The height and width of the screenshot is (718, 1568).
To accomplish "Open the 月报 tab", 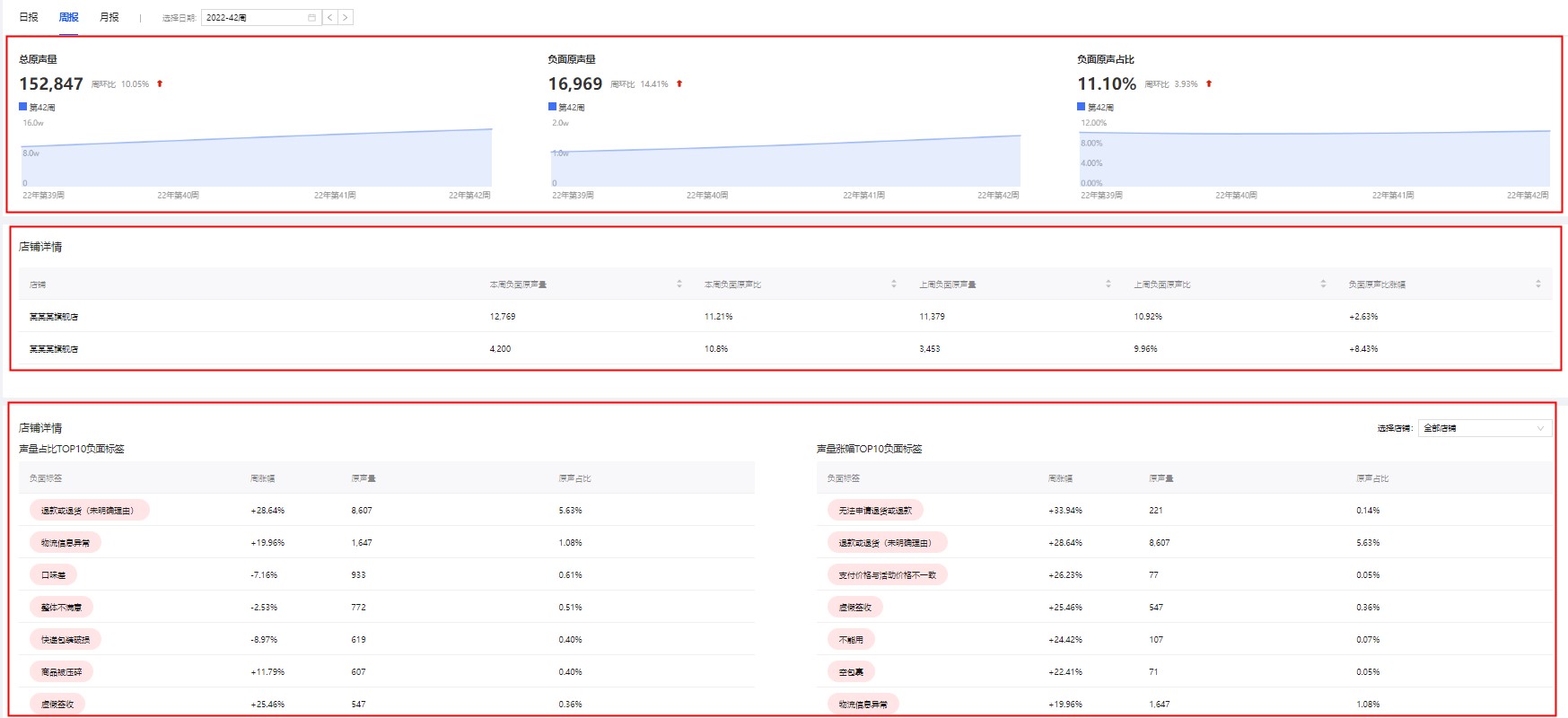I will click(109, 17).
